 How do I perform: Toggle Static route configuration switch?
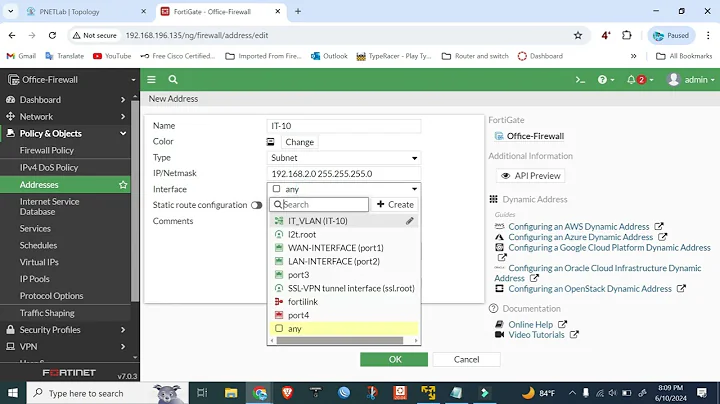click(257, 205)
